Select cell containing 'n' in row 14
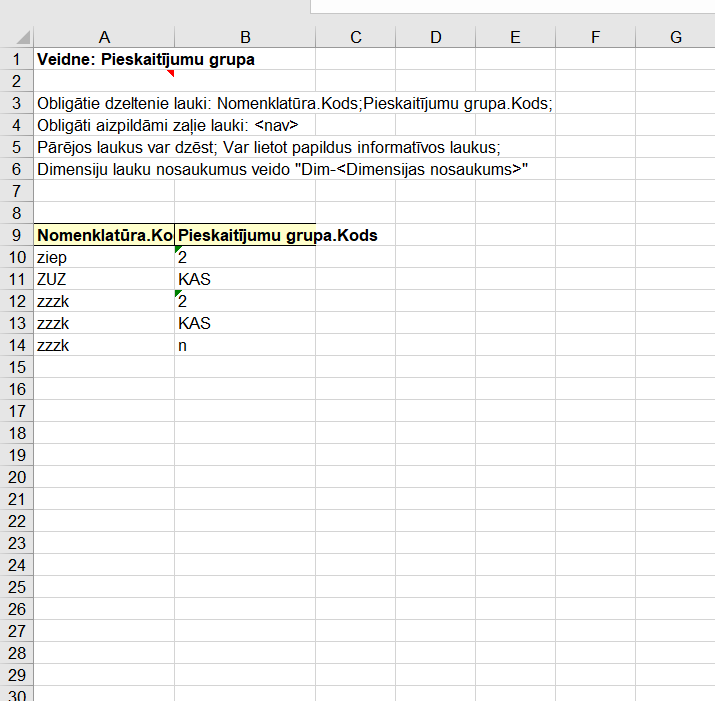Screen dimensions: 715x701 [245, 345]
